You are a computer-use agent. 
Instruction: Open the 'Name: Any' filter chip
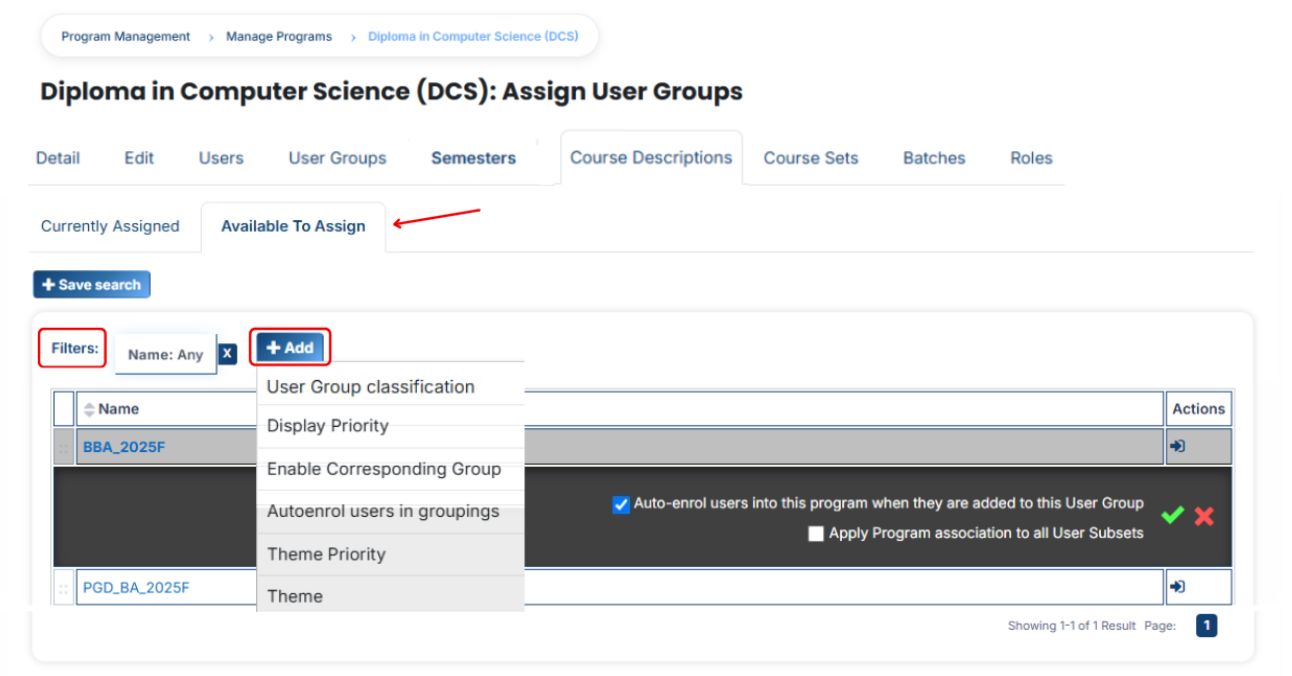166,354
